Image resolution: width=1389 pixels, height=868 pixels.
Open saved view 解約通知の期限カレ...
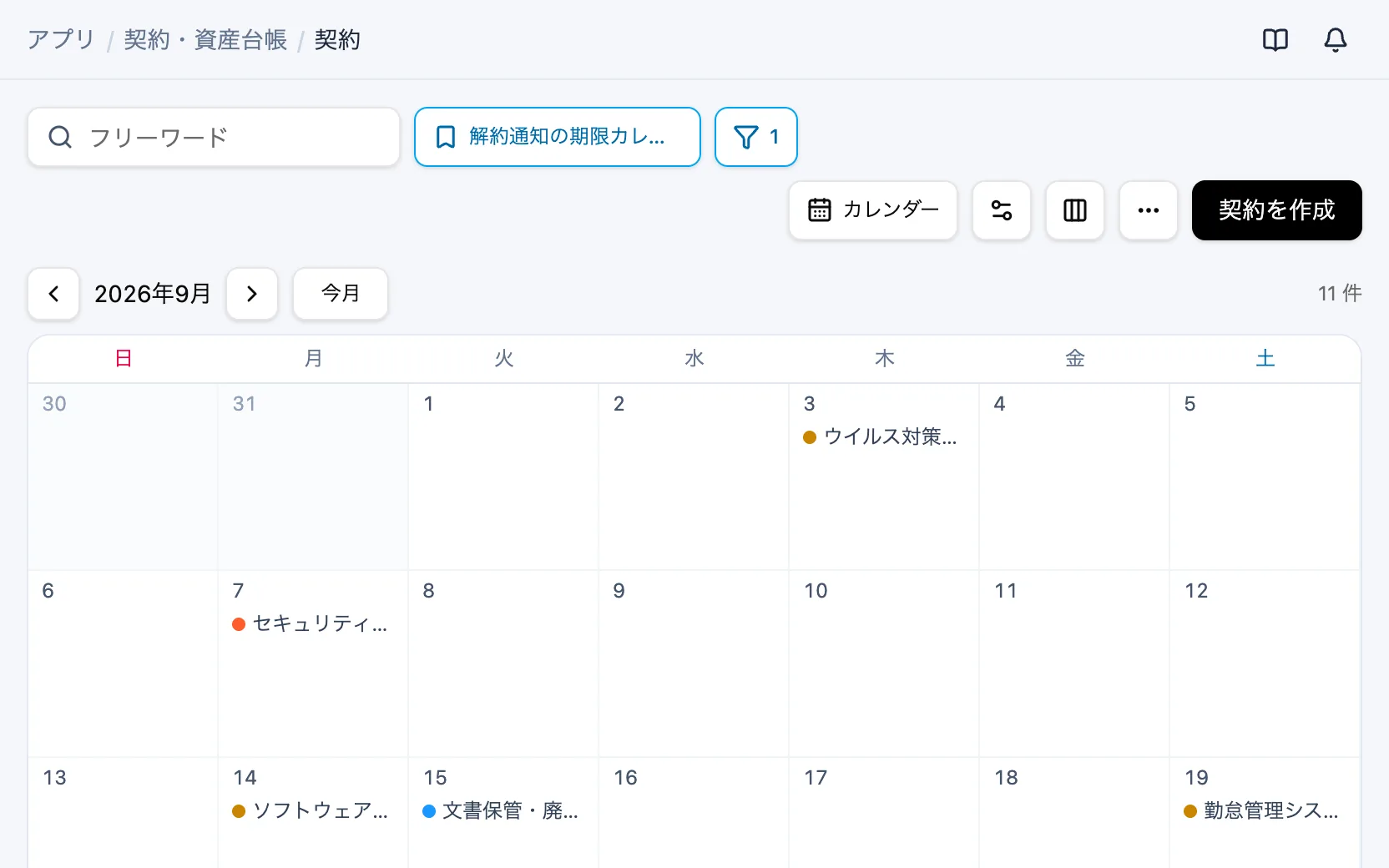click(558, 137)
